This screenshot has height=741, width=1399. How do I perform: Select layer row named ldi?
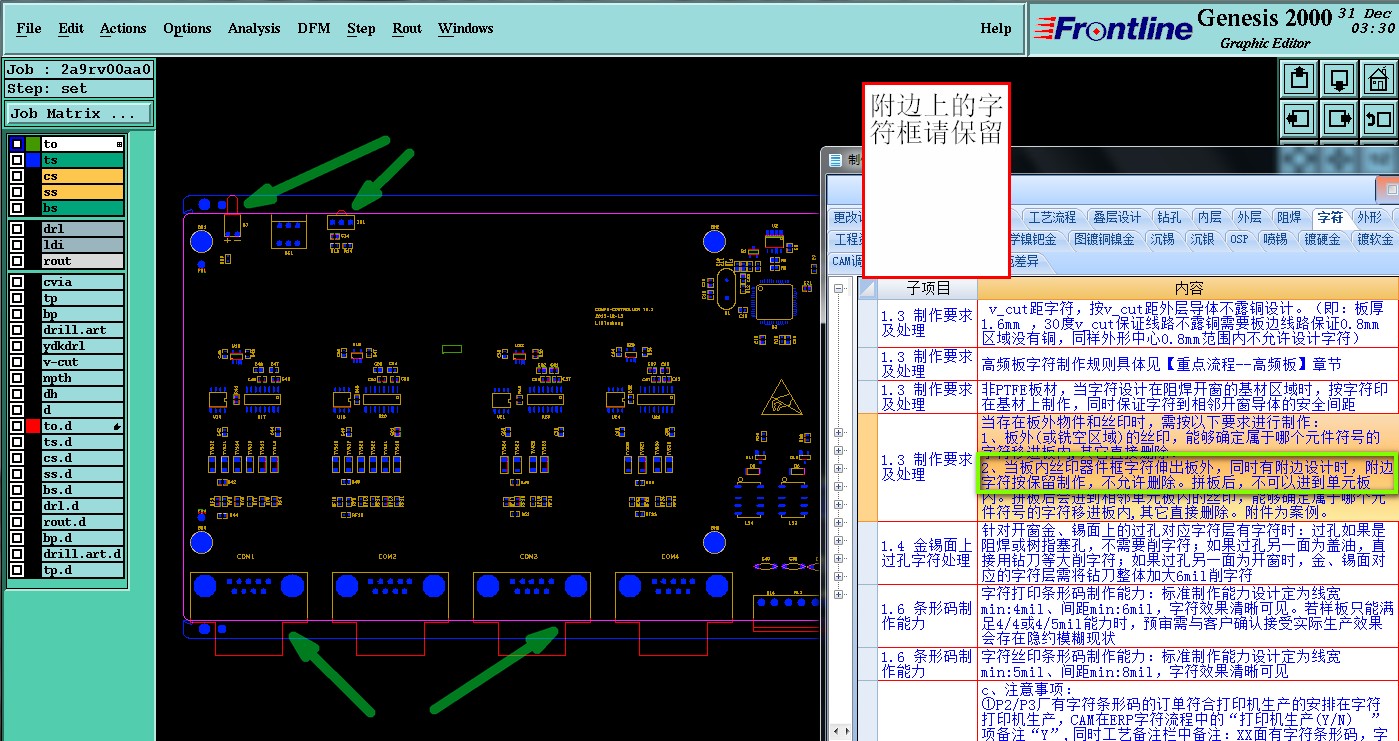(82, 245)
